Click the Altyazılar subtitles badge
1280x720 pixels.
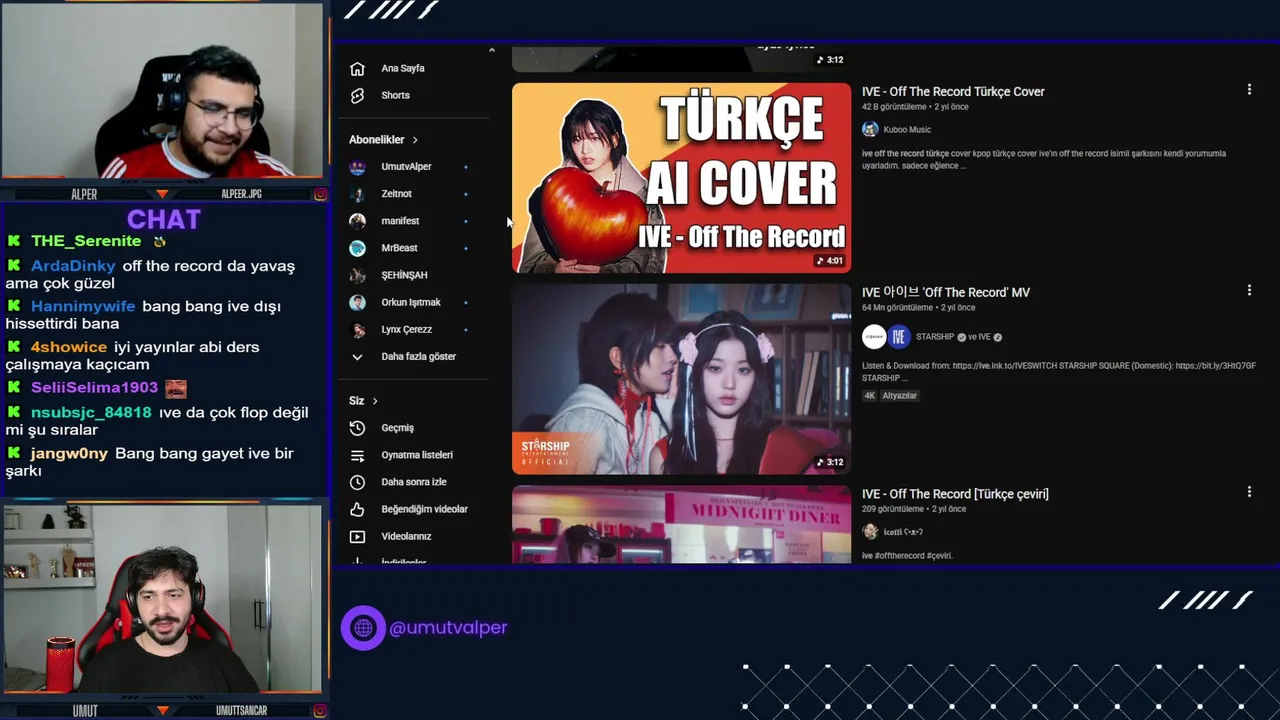(x=899, y=396)
